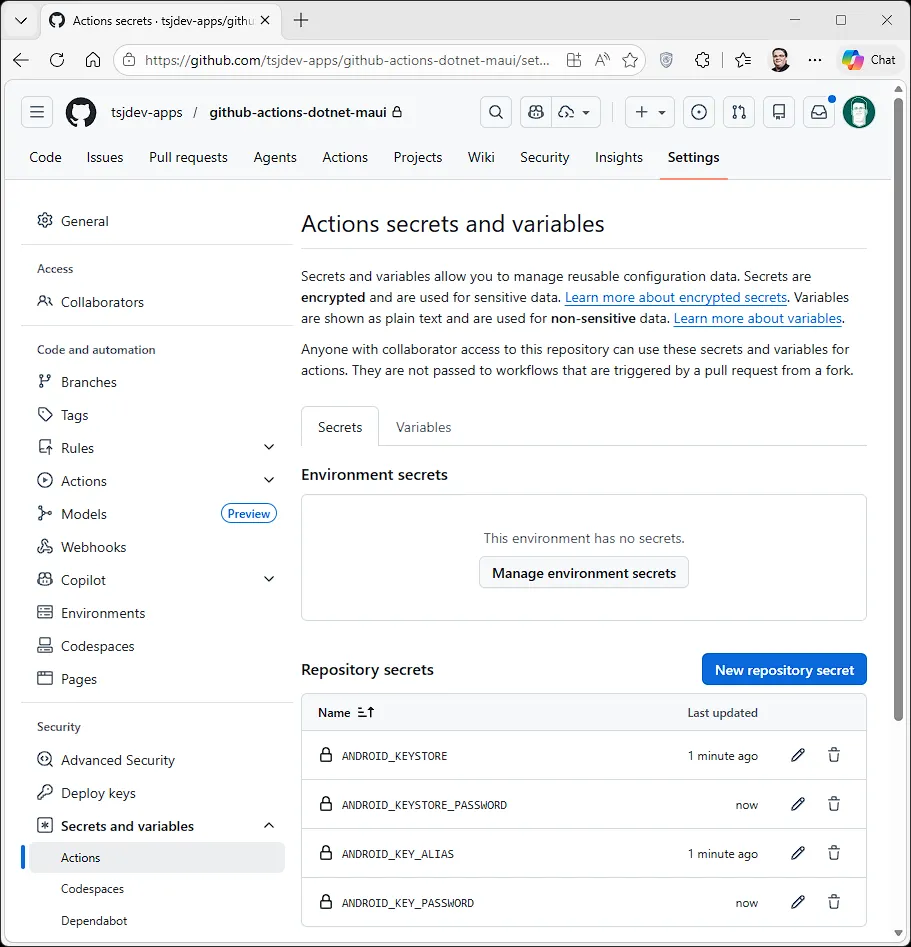This screenshot has width=911, height=947.
Task: Sort secrets by Name column arrow
Action: click(365, 713)
